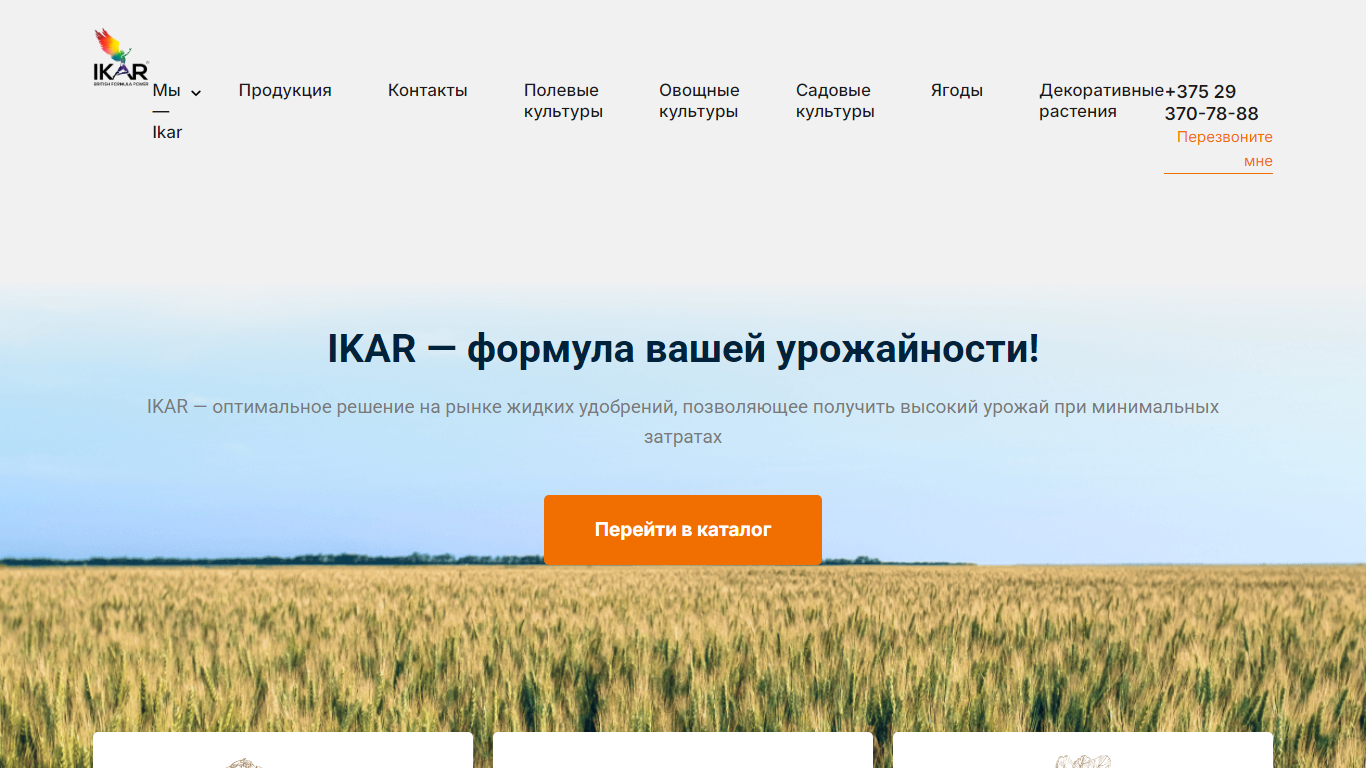Click the "Перейти в каталог" button
The height and width of the screenshot is (768, 1366).
pyautogui.click(x=683, y=530)
